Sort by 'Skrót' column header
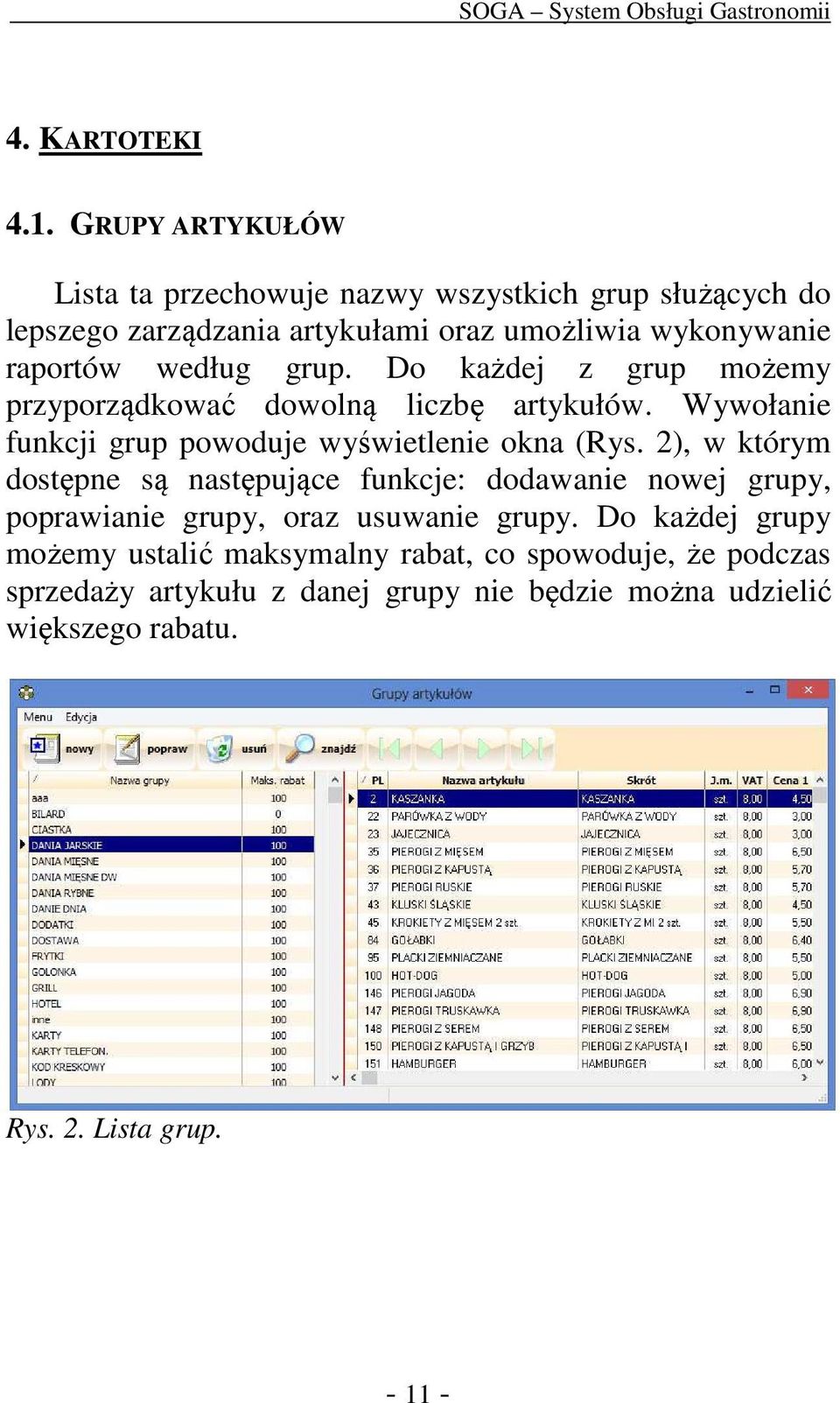The image size is (840, 1403). (640, 780)
